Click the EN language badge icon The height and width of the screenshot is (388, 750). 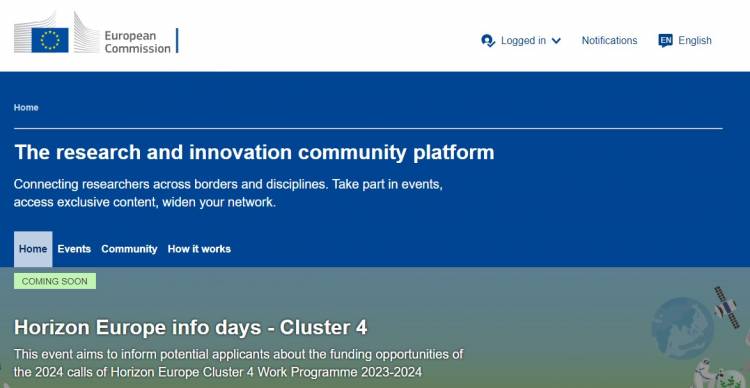click(665, 41)
